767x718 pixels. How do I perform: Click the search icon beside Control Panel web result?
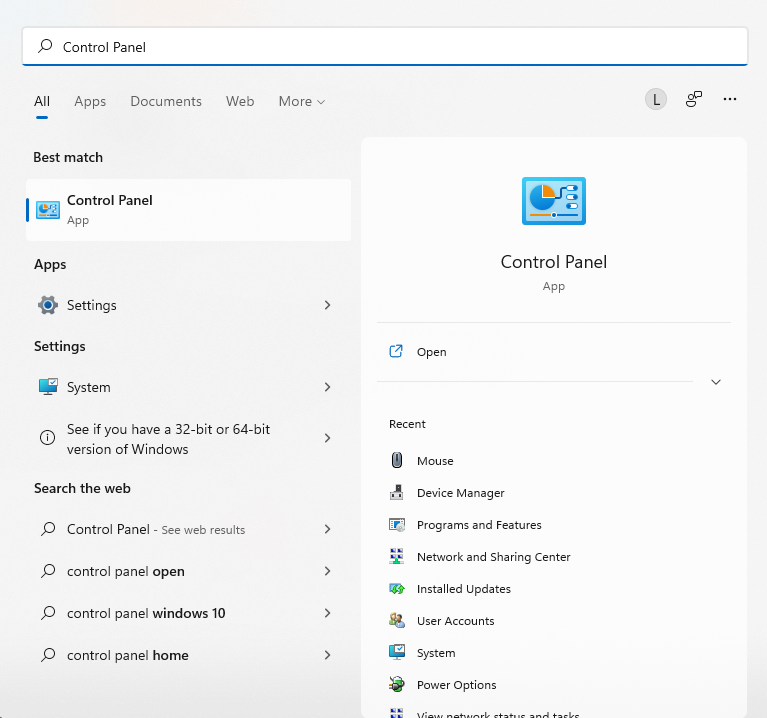(x=48, y=529)
